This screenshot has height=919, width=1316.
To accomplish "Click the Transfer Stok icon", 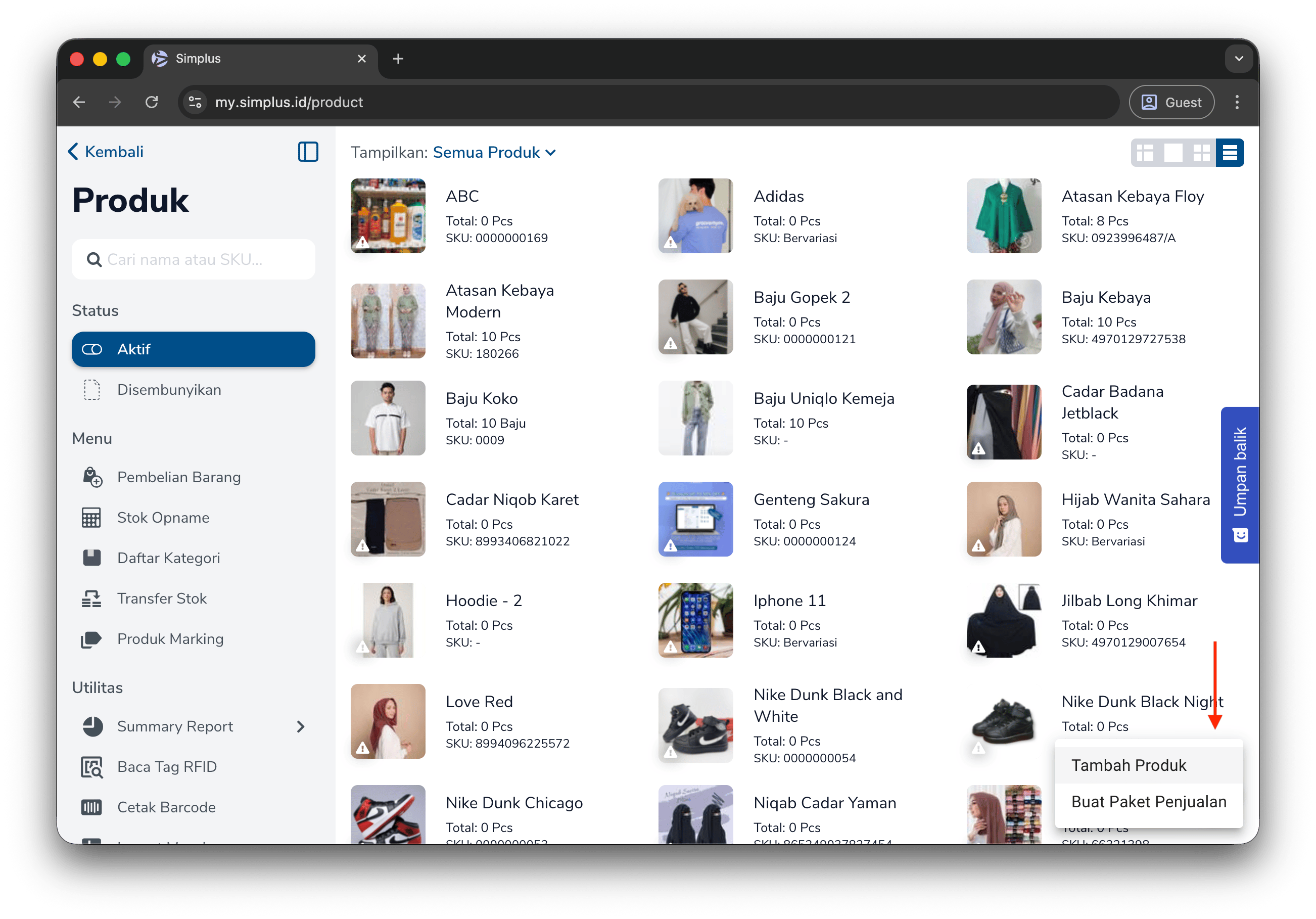I will (x=91, y=599).
